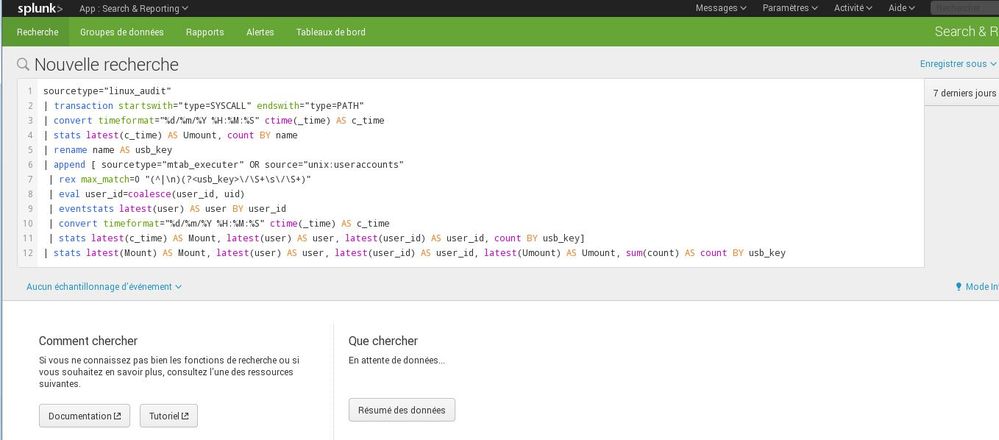This screenshot has width=999, height=440.
Task: Expand the Messages menu
Action: pos(721,8)
